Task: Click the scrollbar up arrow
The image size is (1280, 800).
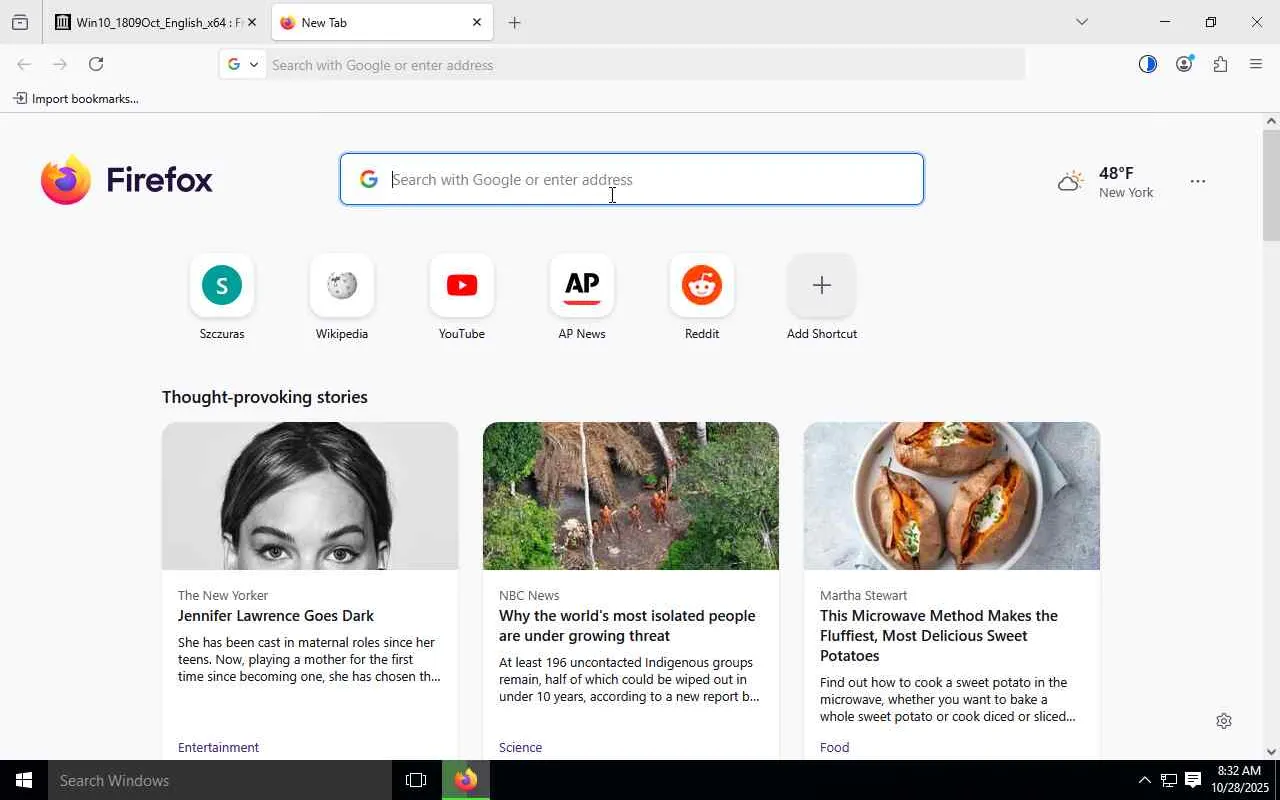Action: [1271, 121]
